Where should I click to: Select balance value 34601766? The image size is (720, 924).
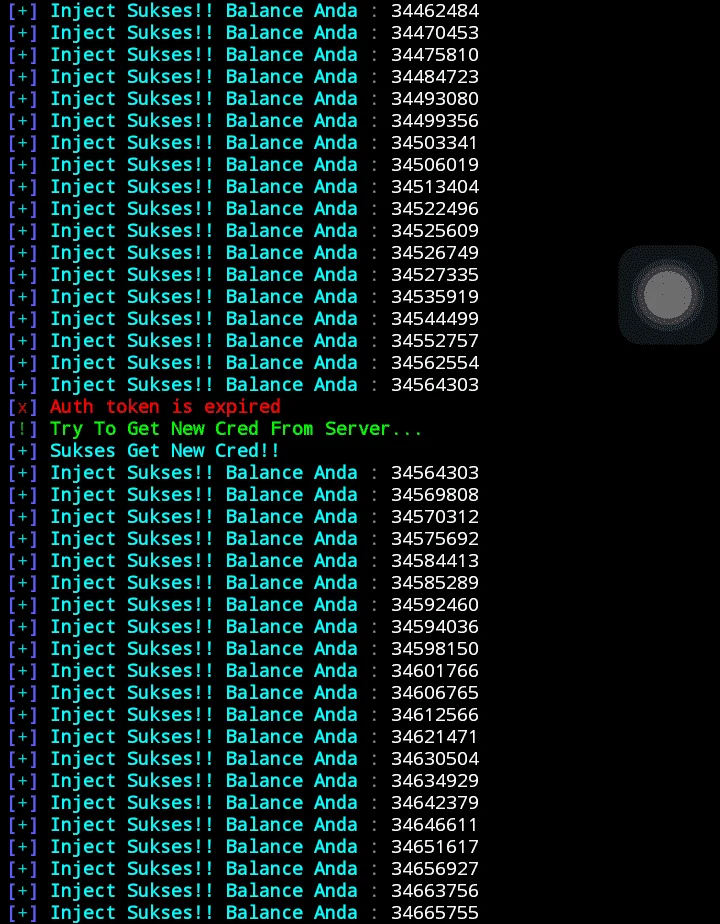(x=435, y=671)
